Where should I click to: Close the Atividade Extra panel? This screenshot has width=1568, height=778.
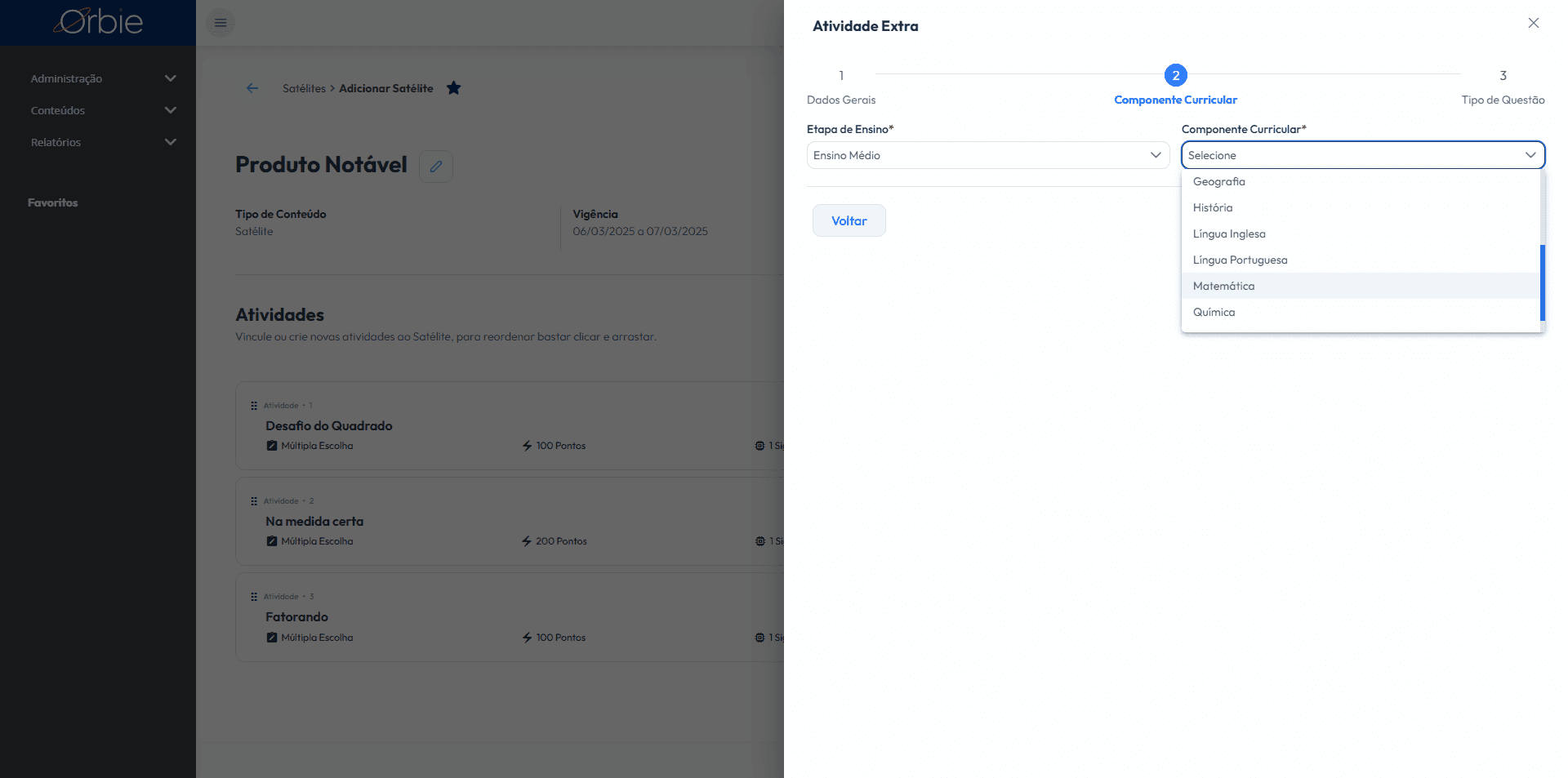[1534, 23]
